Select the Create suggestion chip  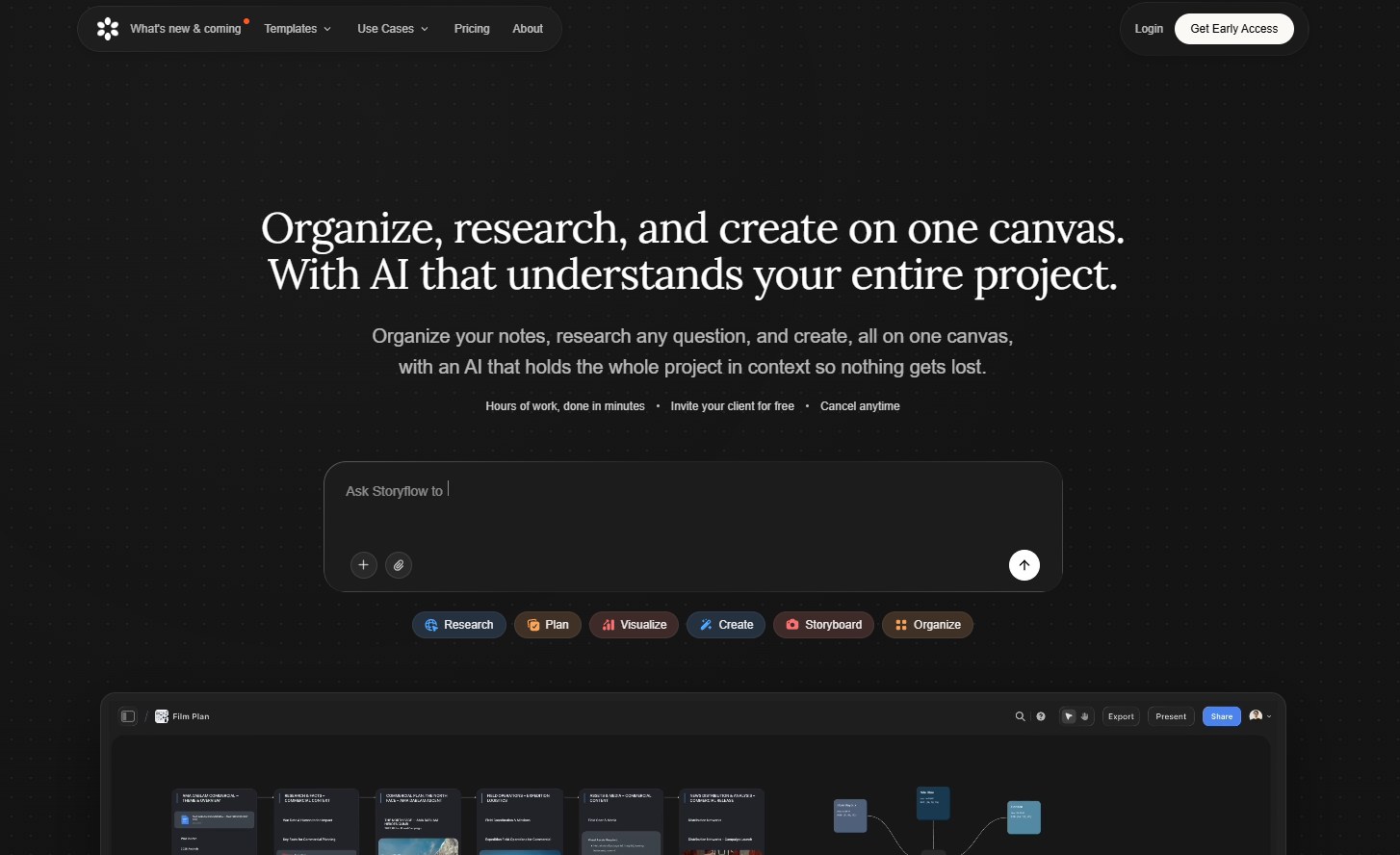(726, 625)
